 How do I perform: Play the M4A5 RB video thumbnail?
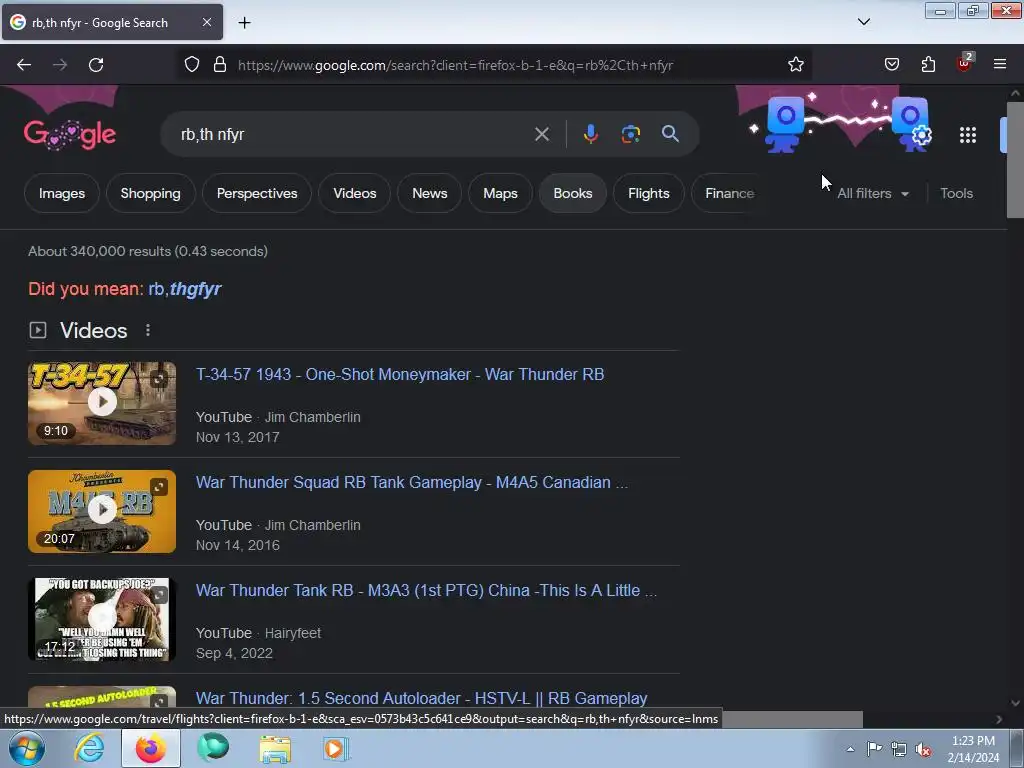tap(102, 511)
